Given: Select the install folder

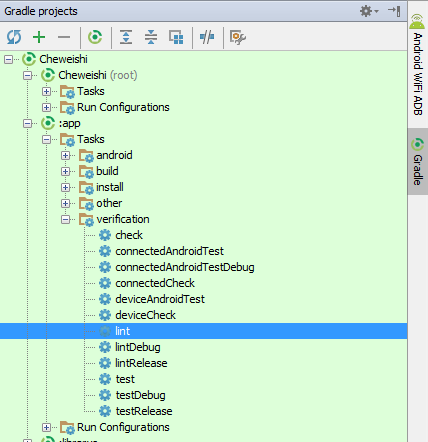Looking at the screenshot, I should tap(110, 187).
